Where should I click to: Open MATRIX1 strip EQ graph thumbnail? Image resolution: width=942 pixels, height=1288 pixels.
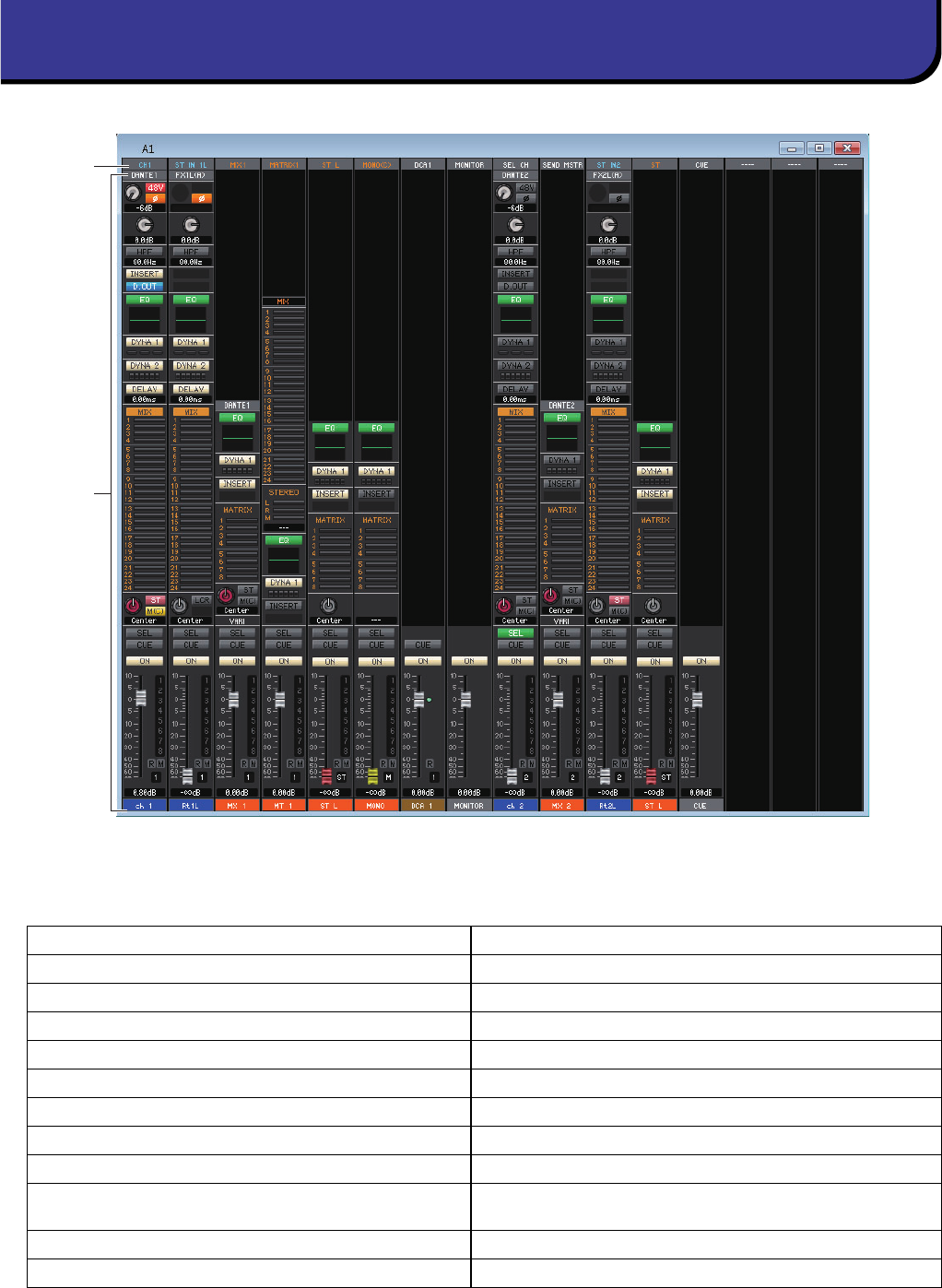284,560
